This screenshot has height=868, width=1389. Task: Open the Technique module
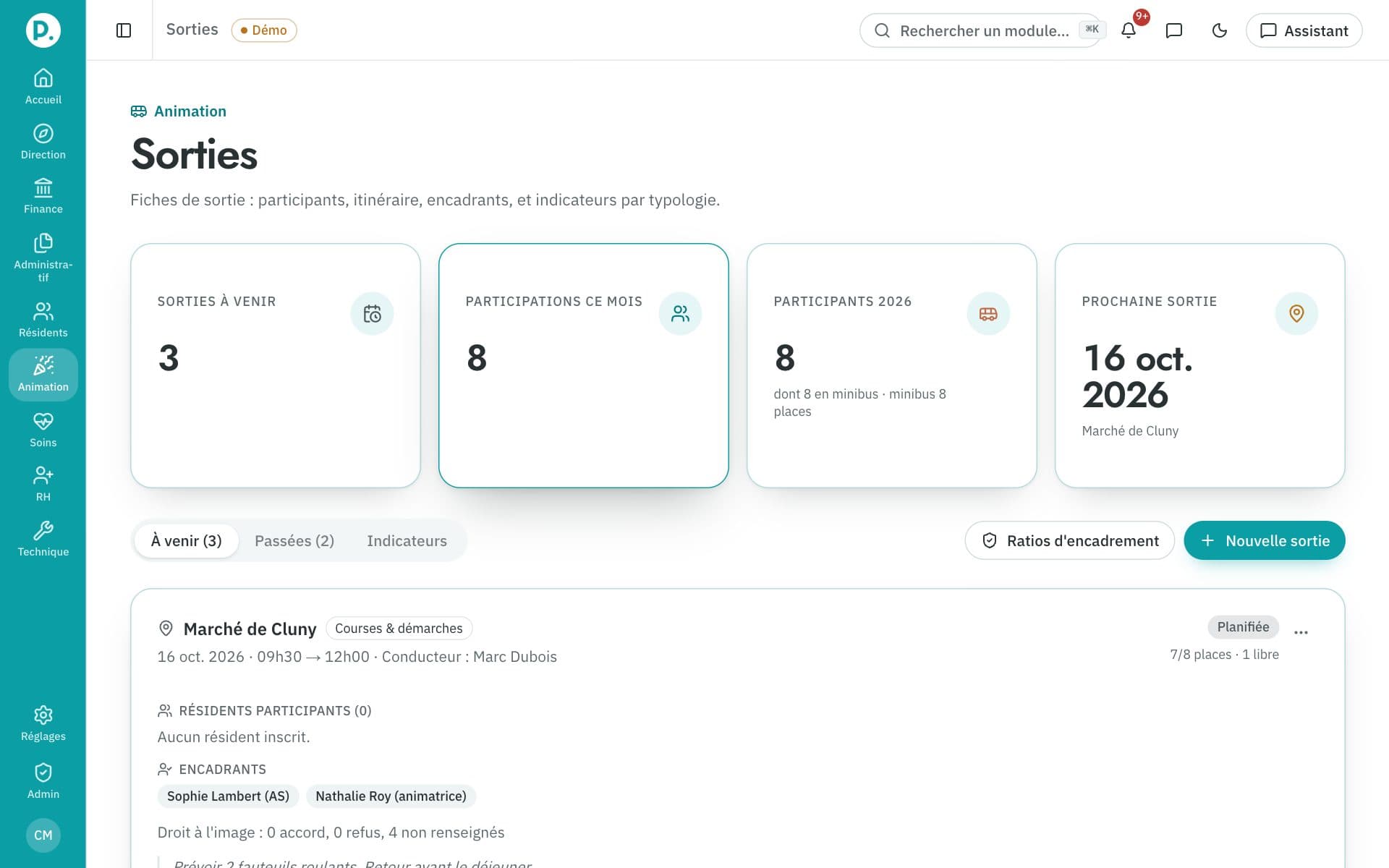[43, 540]
